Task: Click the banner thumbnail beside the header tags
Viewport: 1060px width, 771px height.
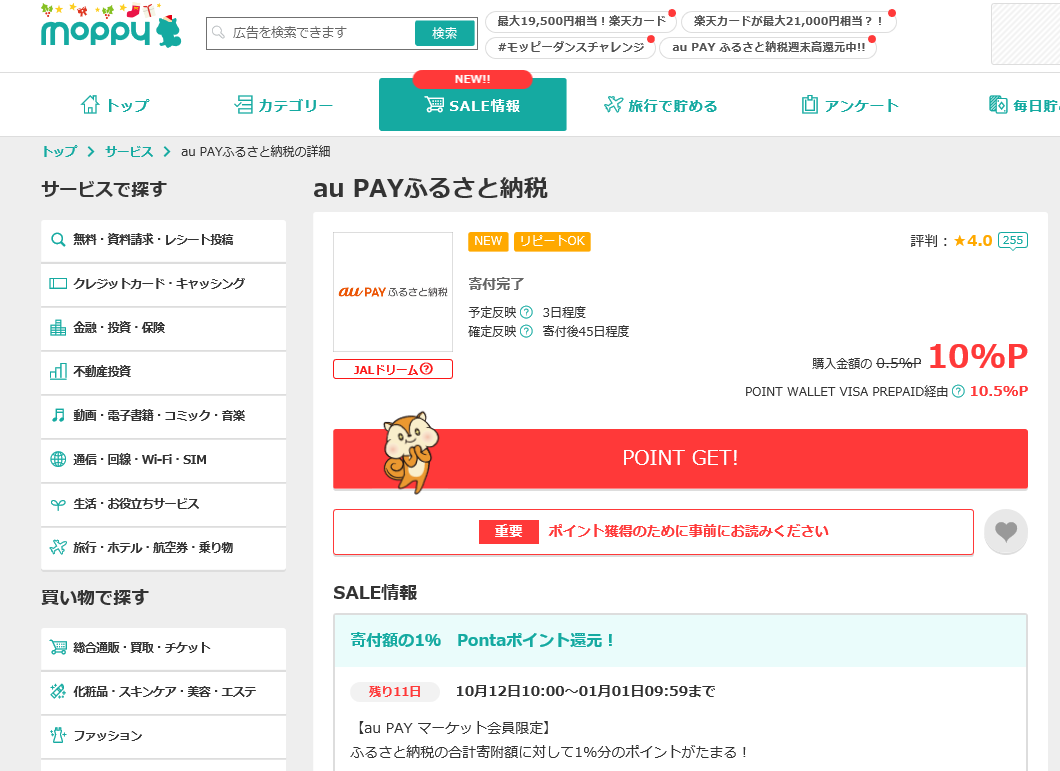Action: (x=1026, y=34)
